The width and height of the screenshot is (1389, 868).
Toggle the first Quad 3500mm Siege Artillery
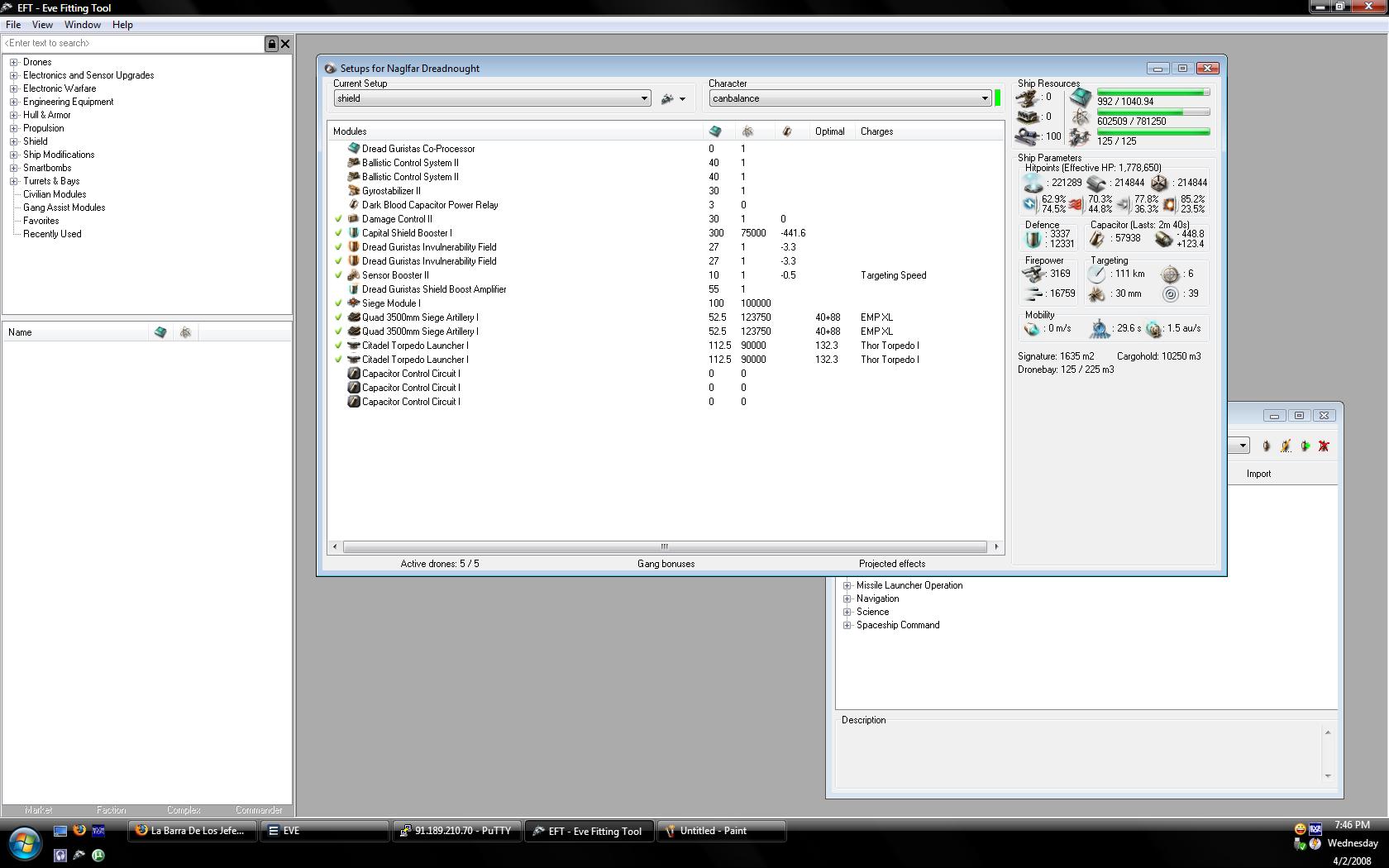338,317
